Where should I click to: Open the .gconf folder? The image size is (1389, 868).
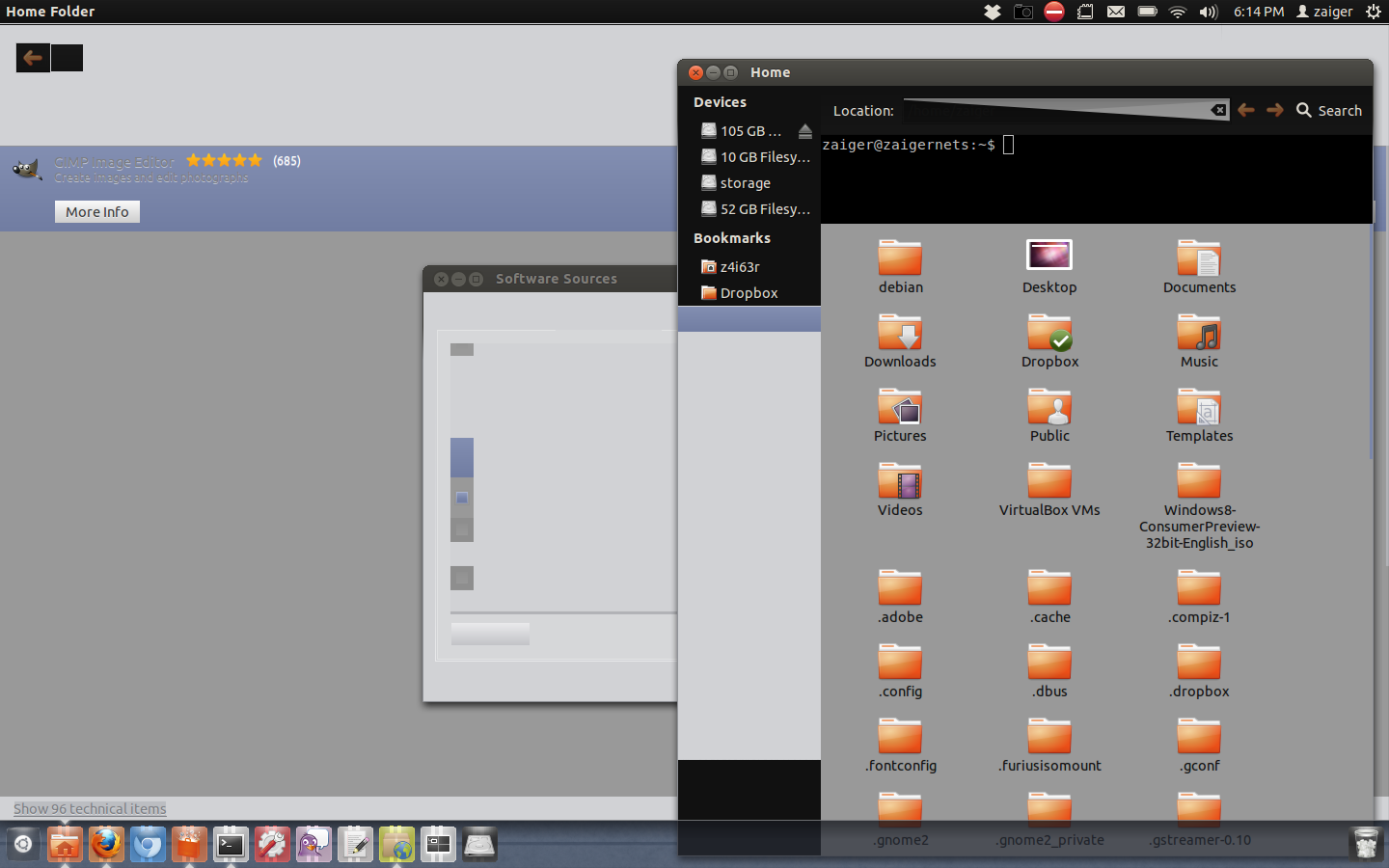pos(1199,746)
